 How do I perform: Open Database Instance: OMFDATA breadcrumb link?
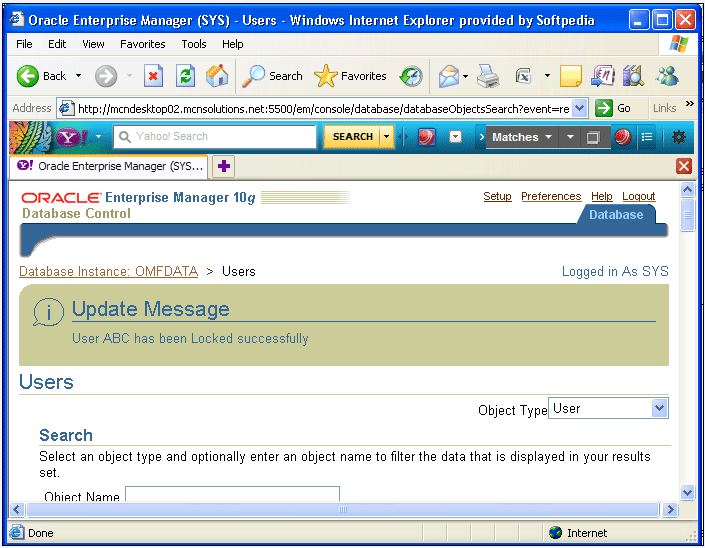[108, 272]
